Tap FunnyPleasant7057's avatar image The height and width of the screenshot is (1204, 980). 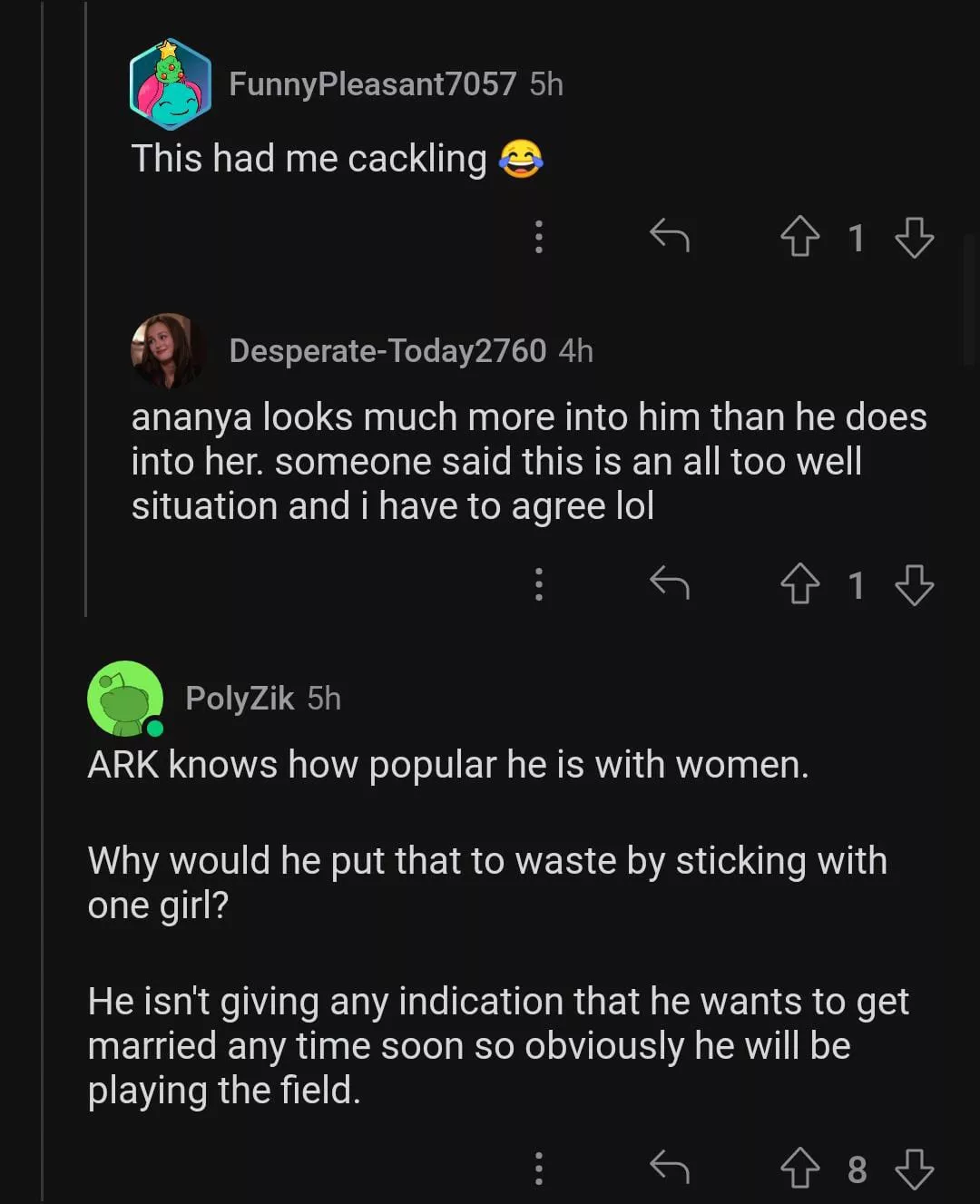pos(170,84)
